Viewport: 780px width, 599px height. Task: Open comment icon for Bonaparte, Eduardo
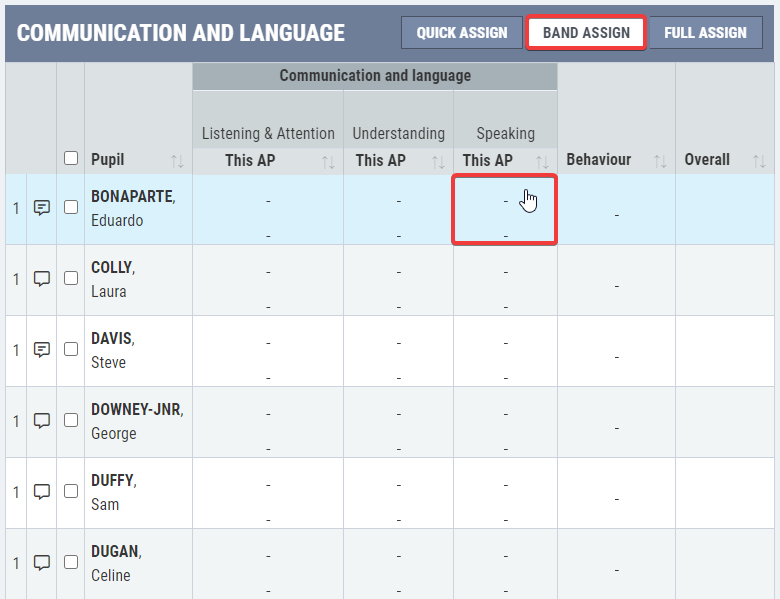tap(42, 207)
